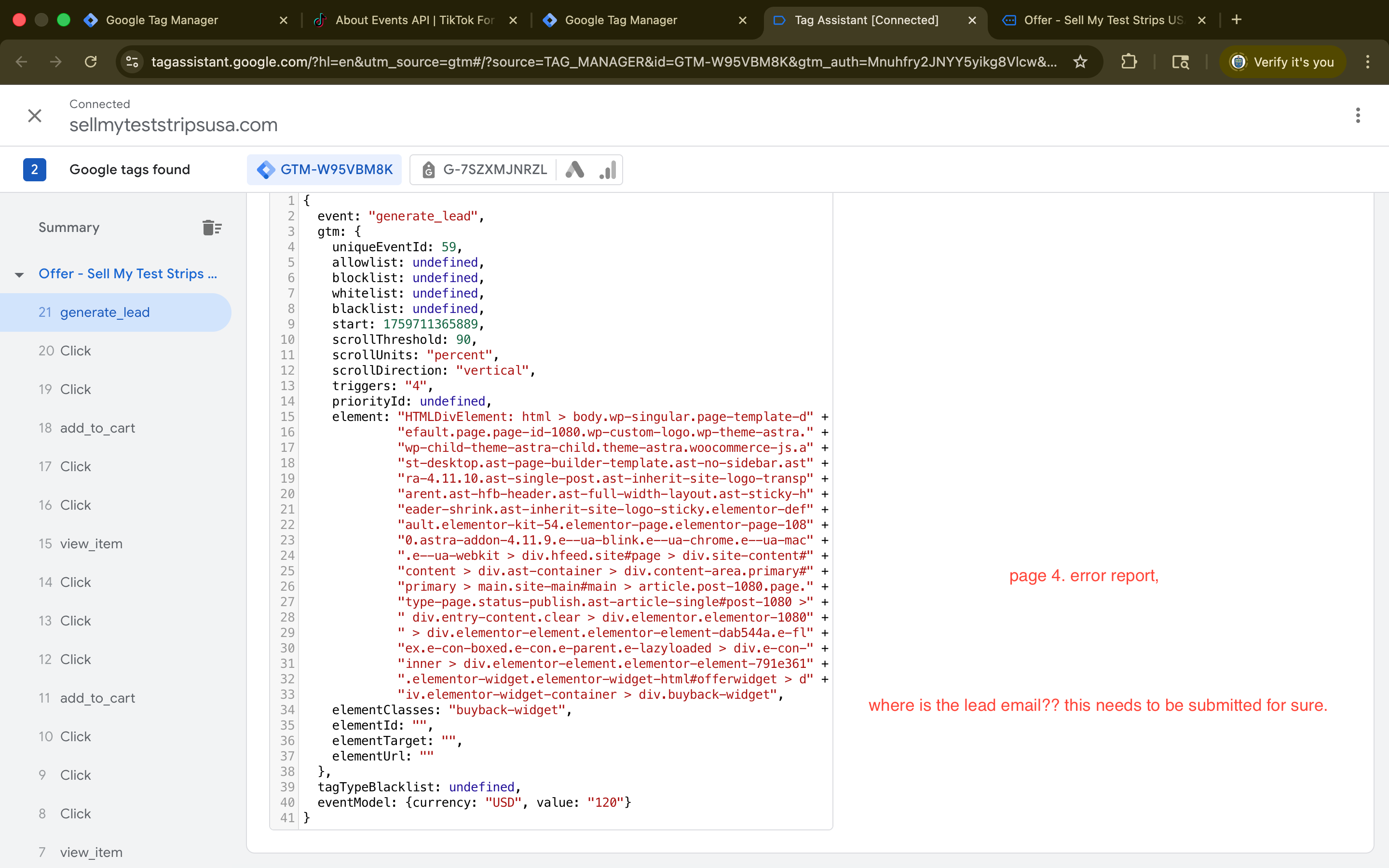Select event 9 Click
Viewport: 1389px width, 868px height.
point(115,775)
